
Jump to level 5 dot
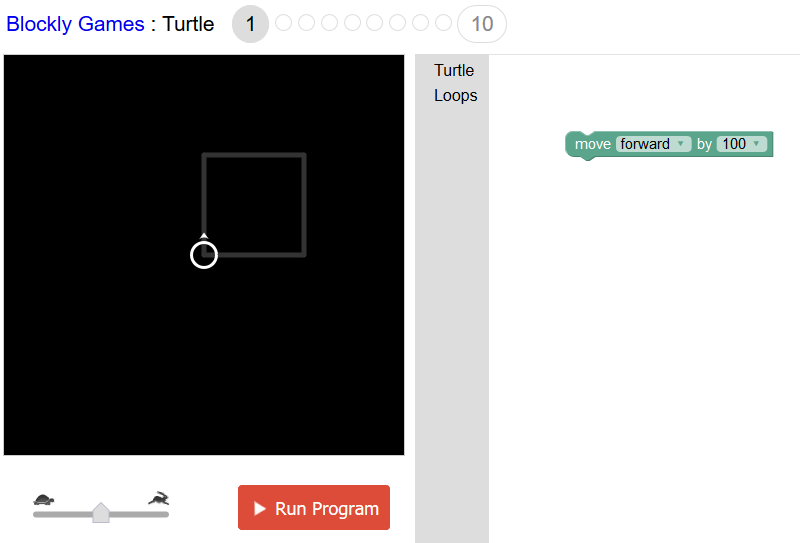(x=352, y=23)
